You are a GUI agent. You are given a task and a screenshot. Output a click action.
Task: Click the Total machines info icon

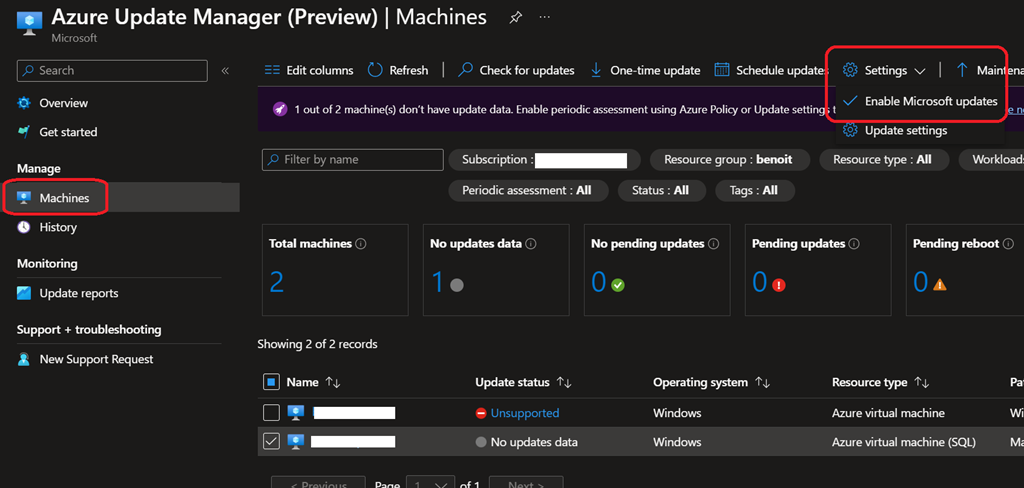click(x=361, y=244)
